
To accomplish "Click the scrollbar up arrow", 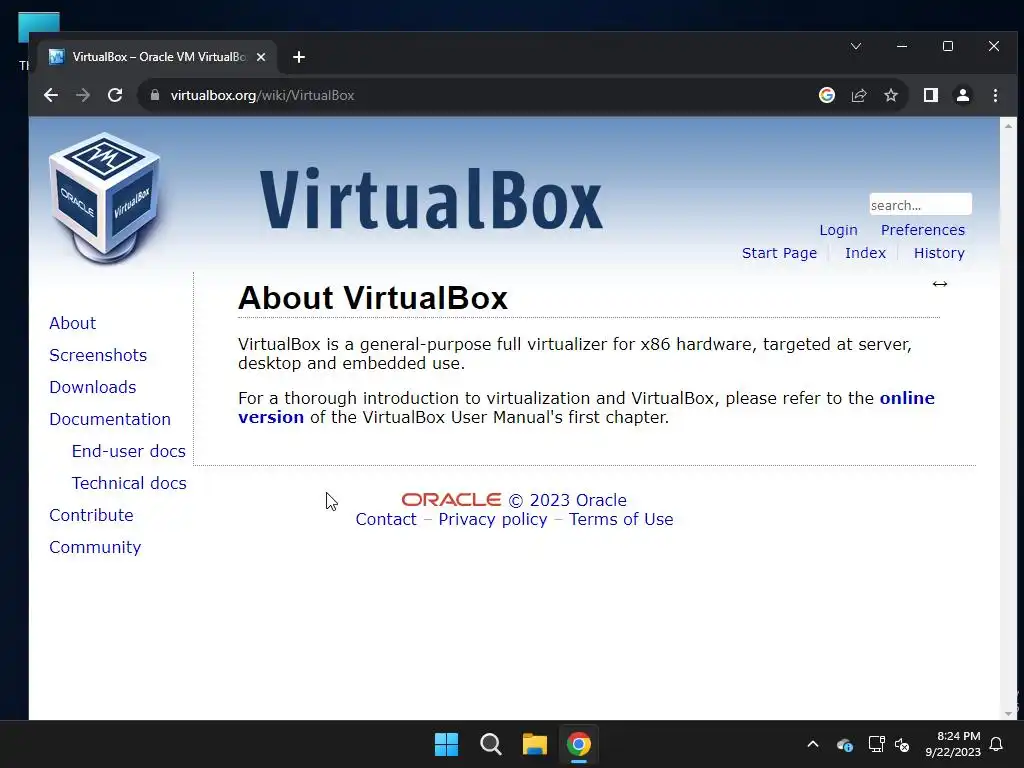I will click(1008, 125).
